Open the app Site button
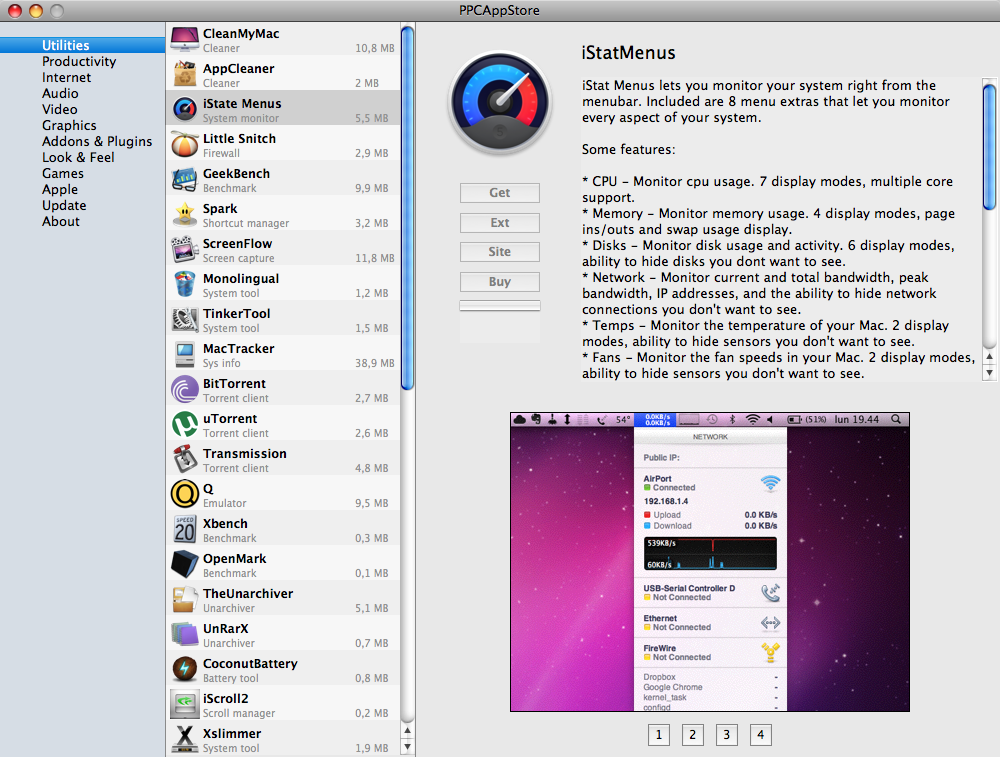 tap(500, 252)
